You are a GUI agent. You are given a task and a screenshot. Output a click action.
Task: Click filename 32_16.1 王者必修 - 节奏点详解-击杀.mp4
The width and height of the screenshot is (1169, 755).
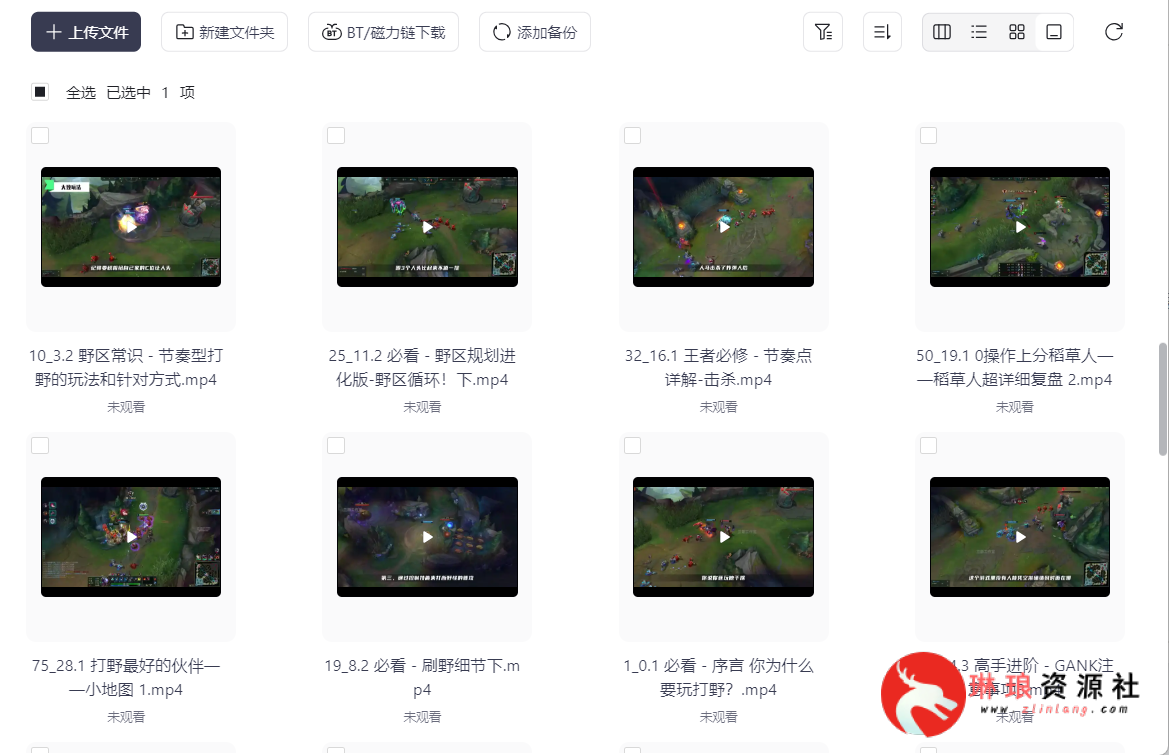[718, 367]
